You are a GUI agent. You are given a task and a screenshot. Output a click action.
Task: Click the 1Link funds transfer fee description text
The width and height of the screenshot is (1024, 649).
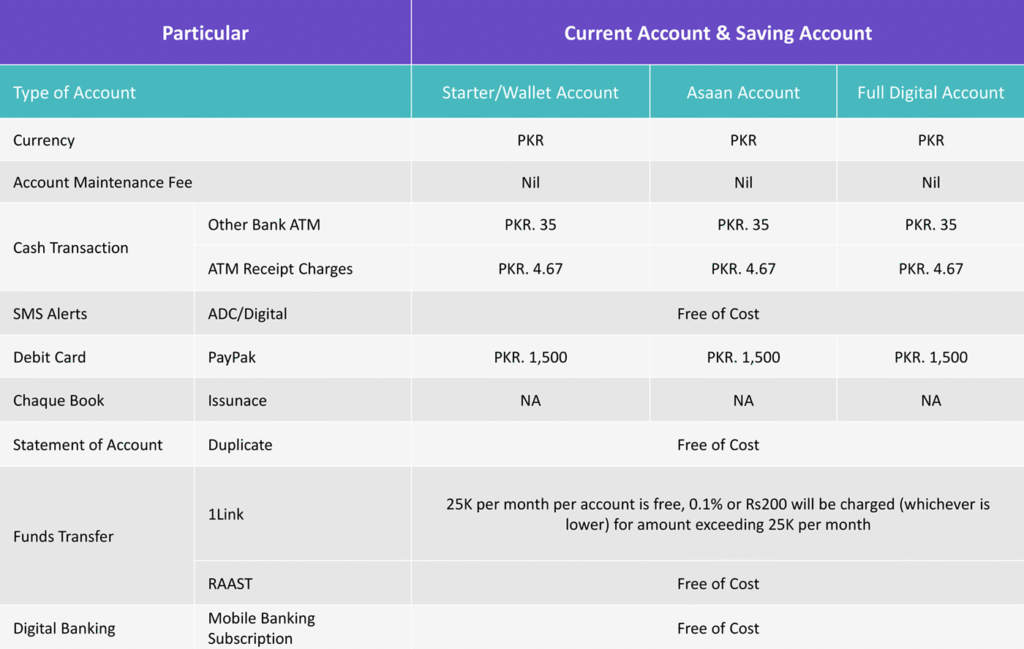click(x=717, y=514)
